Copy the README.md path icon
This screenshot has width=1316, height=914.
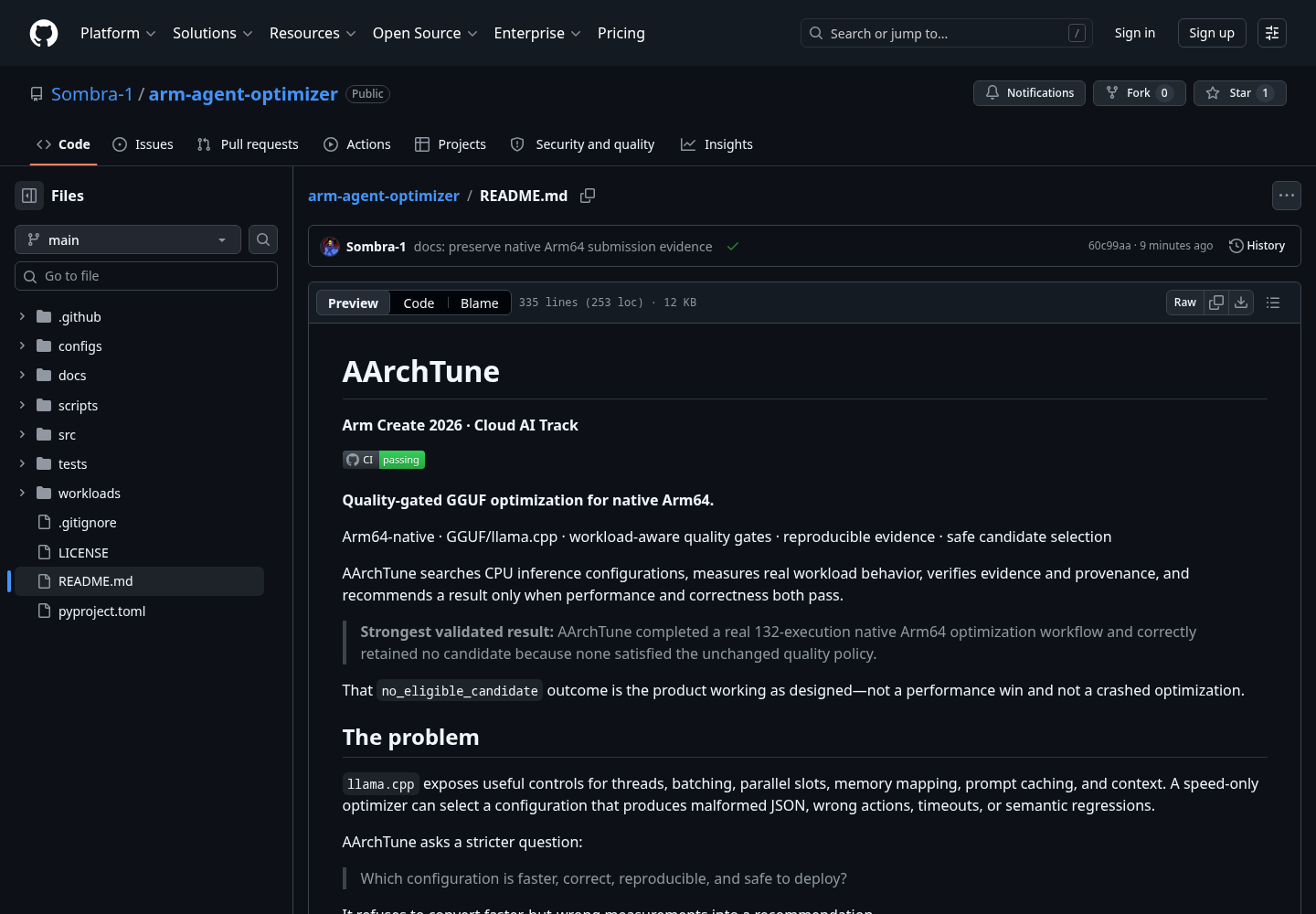[588, 196]
